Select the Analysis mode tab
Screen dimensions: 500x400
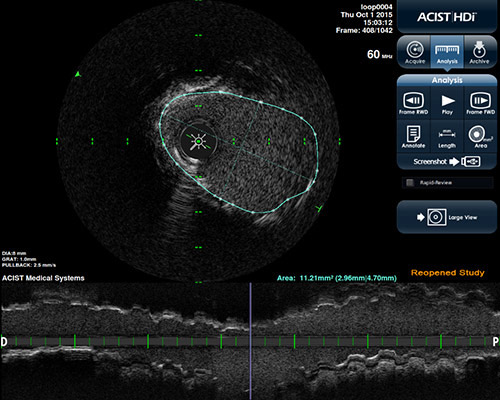[447, 52]
